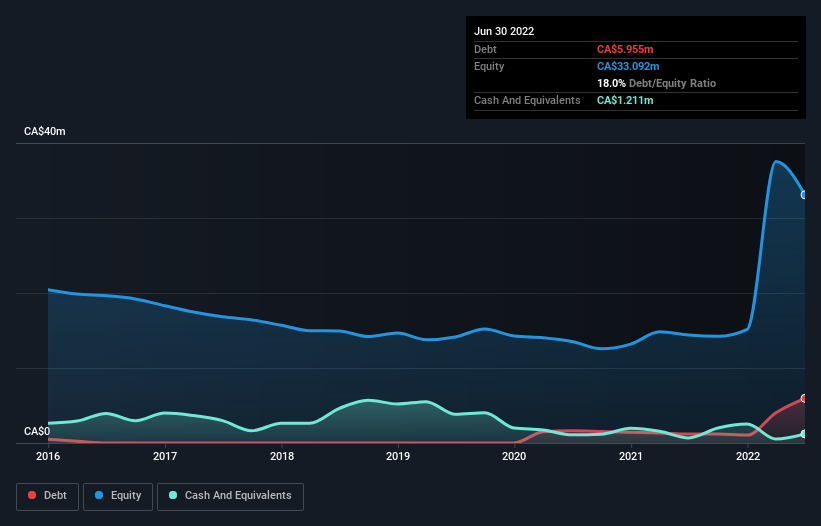The image size is (821, 526).
Task: Click the 2019 x-axis label
Action: pos(398,456)
